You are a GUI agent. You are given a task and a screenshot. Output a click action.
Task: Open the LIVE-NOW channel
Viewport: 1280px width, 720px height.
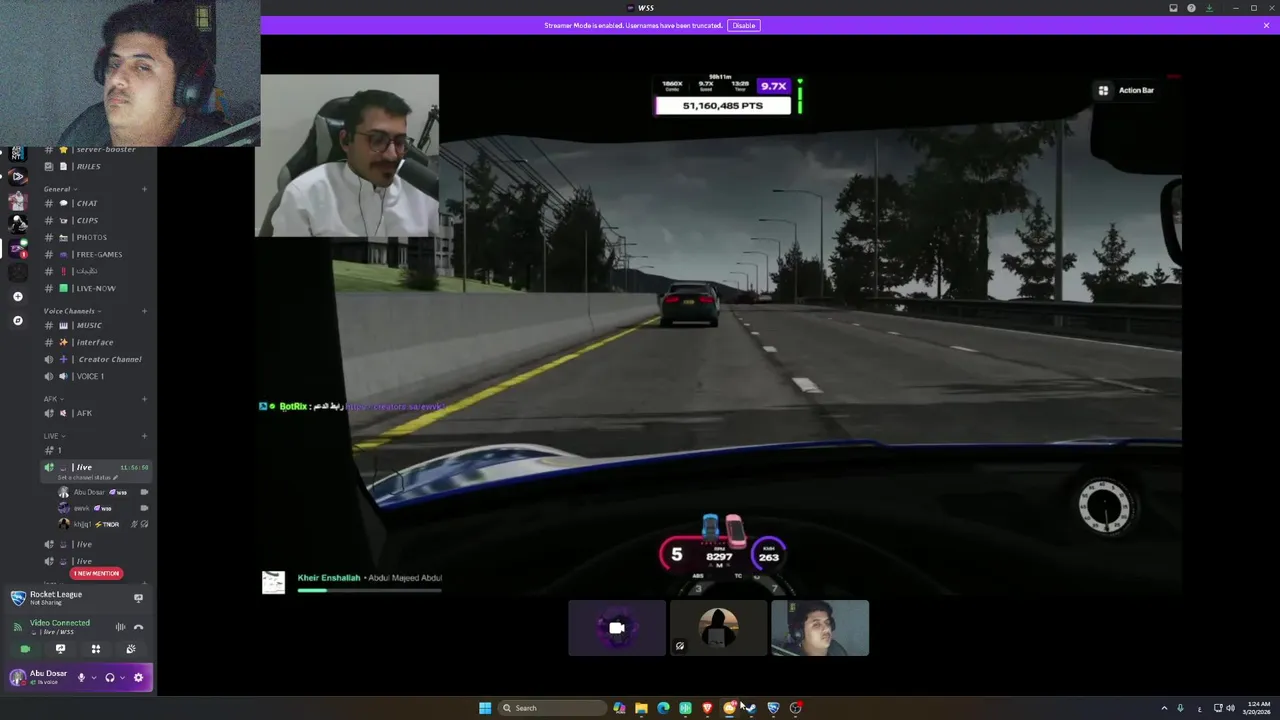[x=95, y=288]
